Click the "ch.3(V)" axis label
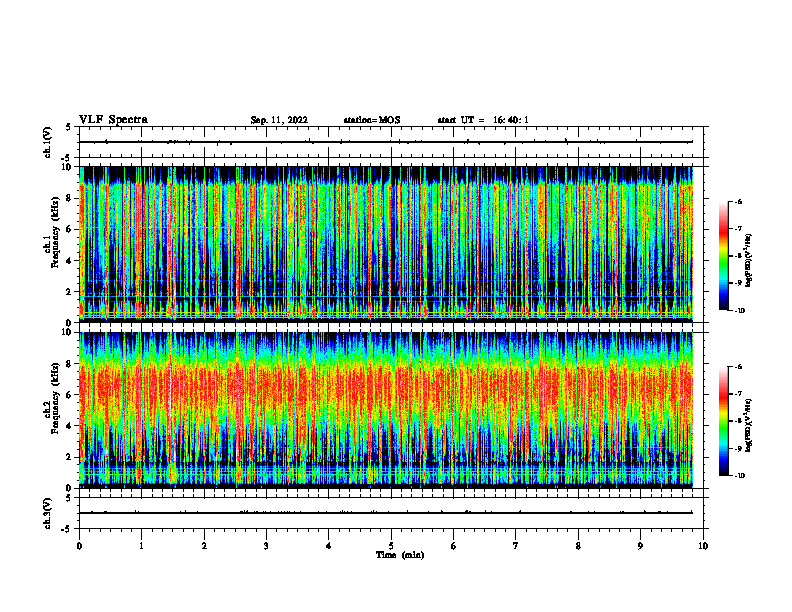Image resolution: width=792 pixels, height=612 pixels. tap(47, 513)
